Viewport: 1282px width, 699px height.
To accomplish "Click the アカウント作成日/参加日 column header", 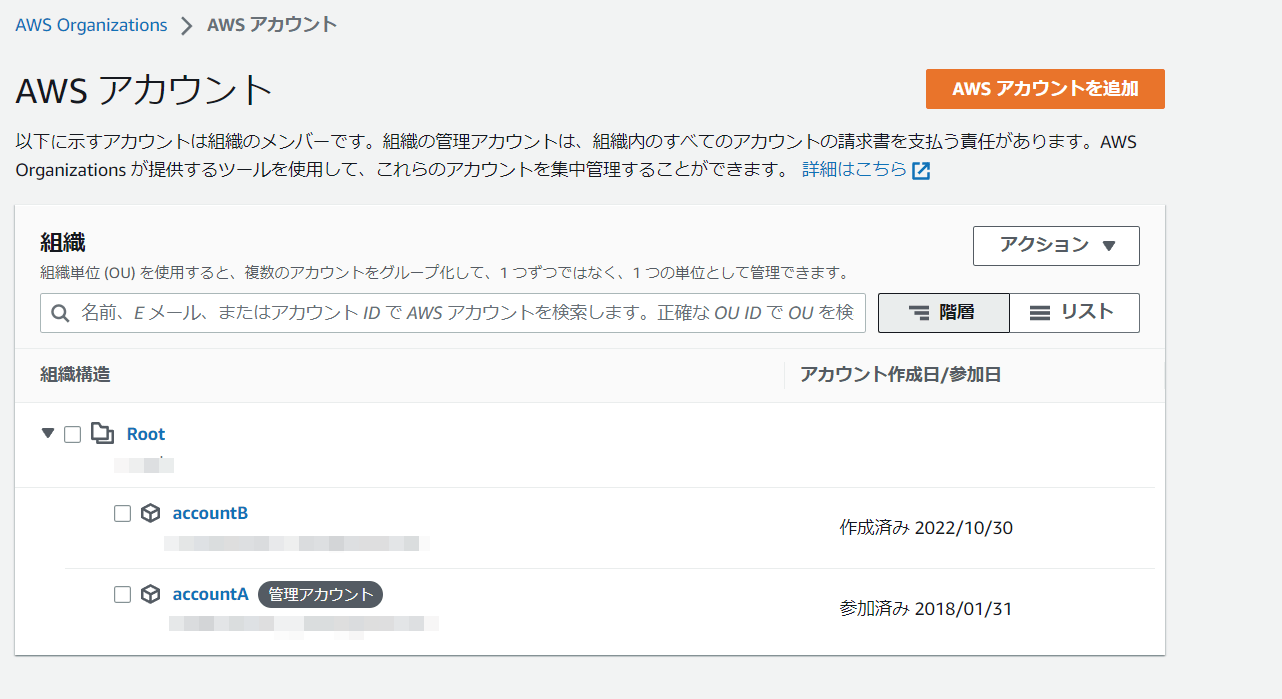I will (900, 375).
